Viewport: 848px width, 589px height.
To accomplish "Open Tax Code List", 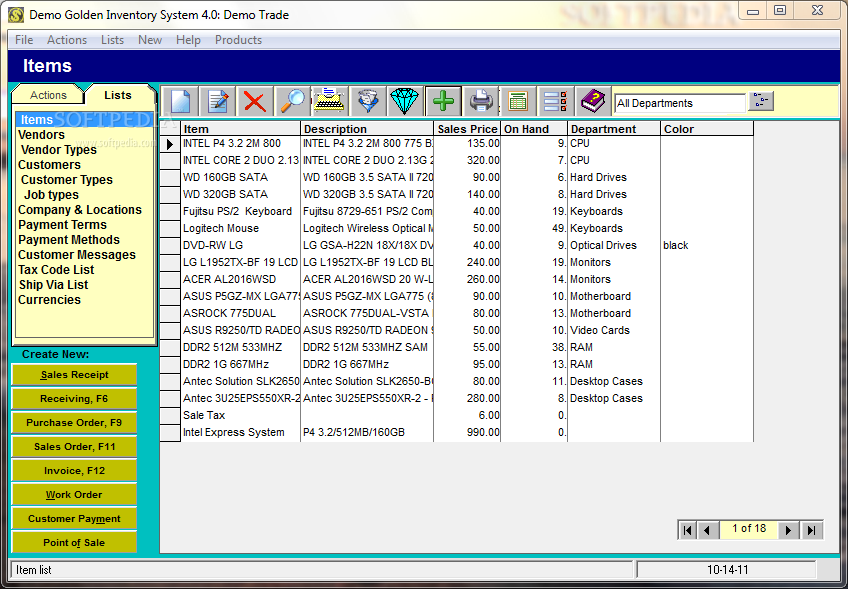I will pyautogui.click(x=56, y=270).
